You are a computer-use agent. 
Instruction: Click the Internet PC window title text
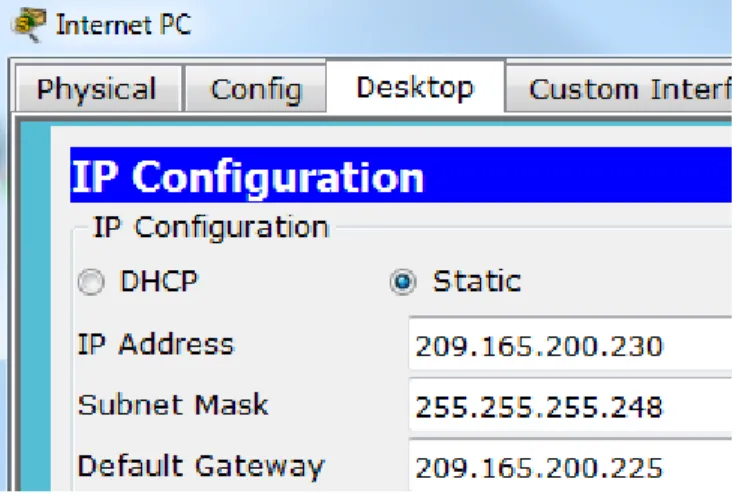pos(123,24)
